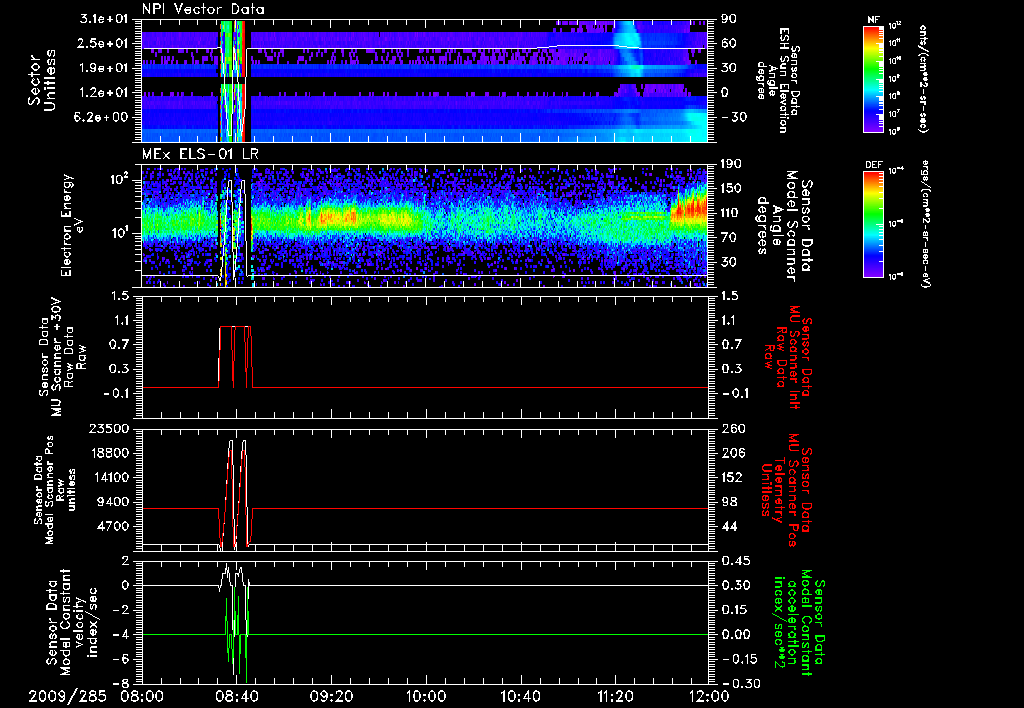This screenshot has height=708, width=1024.
Task: Click the green 'Model Constant acceleration' axis label
Action: click(x=799, y=622)
